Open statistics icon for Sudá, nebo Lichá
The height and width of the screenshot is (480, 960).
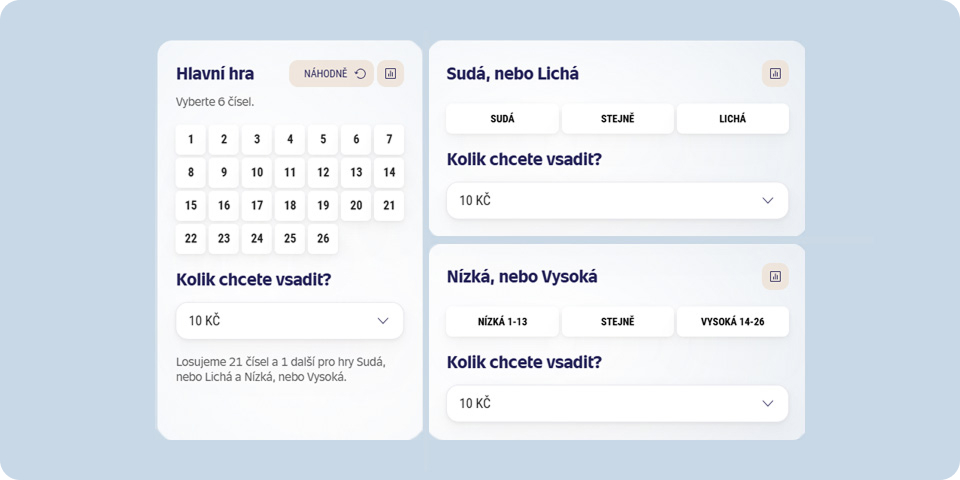(x=775, y=73)
